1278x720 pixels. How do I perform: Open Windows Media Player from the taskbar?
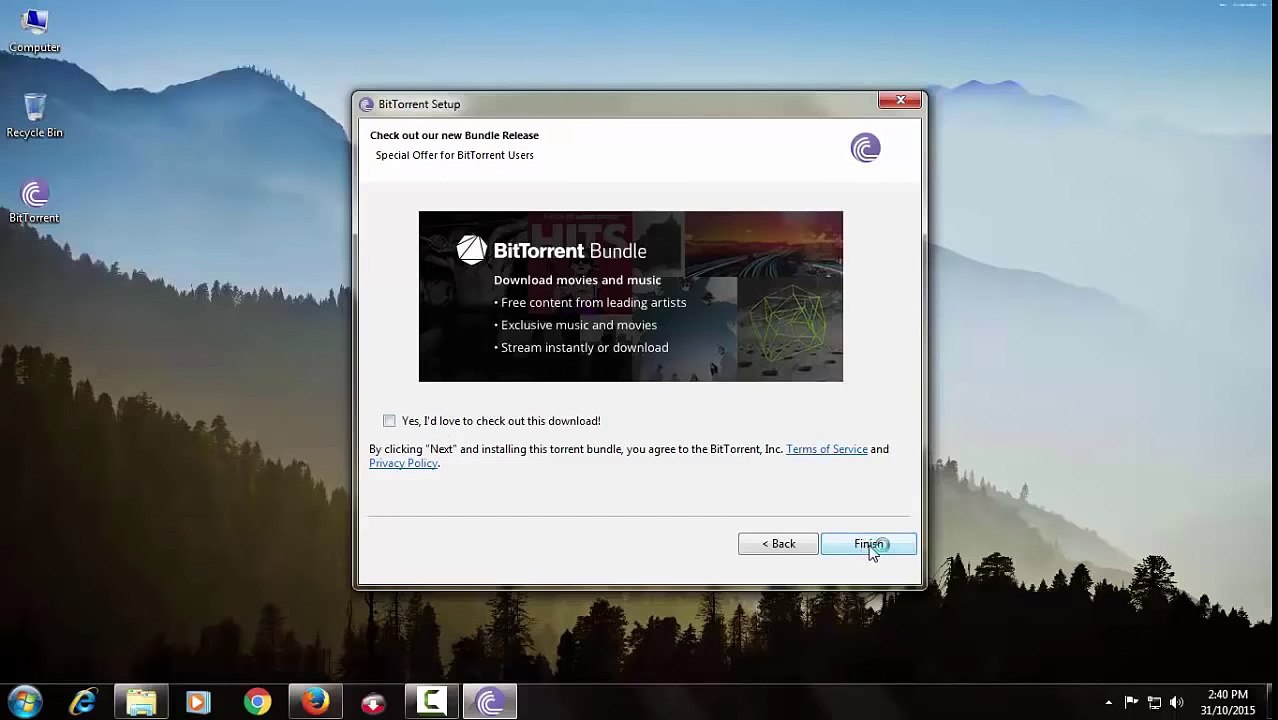[x=198, y=702]
